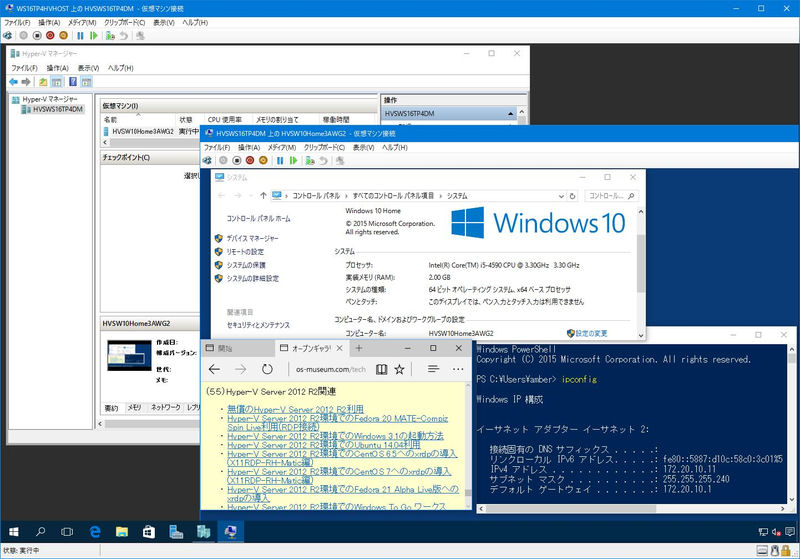Click orange Save icon in HVSW10Home3AWG2 toolbar
Screen dimensions: 800x559
click(x=263, y=161)
